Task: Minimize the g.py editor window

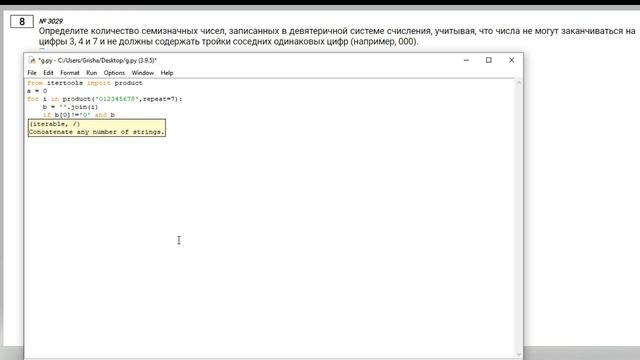Action: [x=466, y=60]
